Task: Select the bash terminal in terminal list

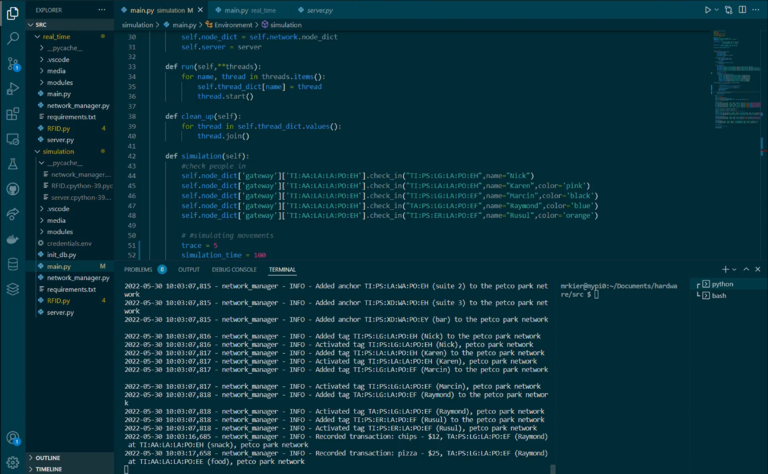Action: pyautogui.click(x=718, y=296)
